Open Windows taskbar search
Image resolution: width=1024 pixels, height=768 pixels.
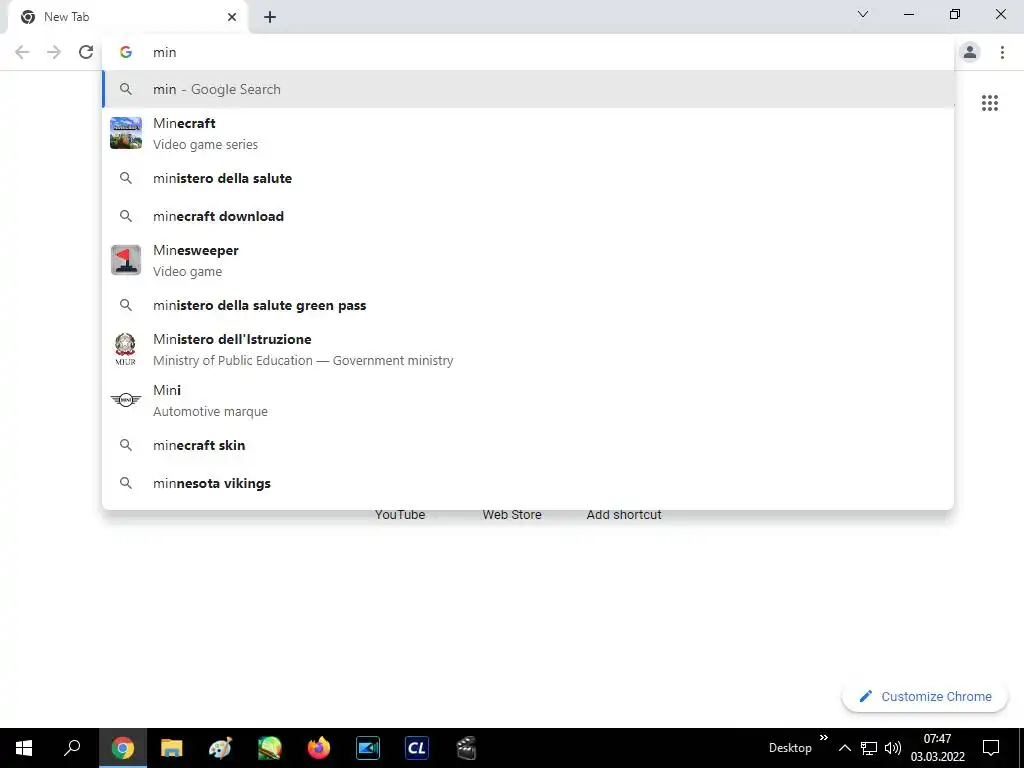[72, 748]
